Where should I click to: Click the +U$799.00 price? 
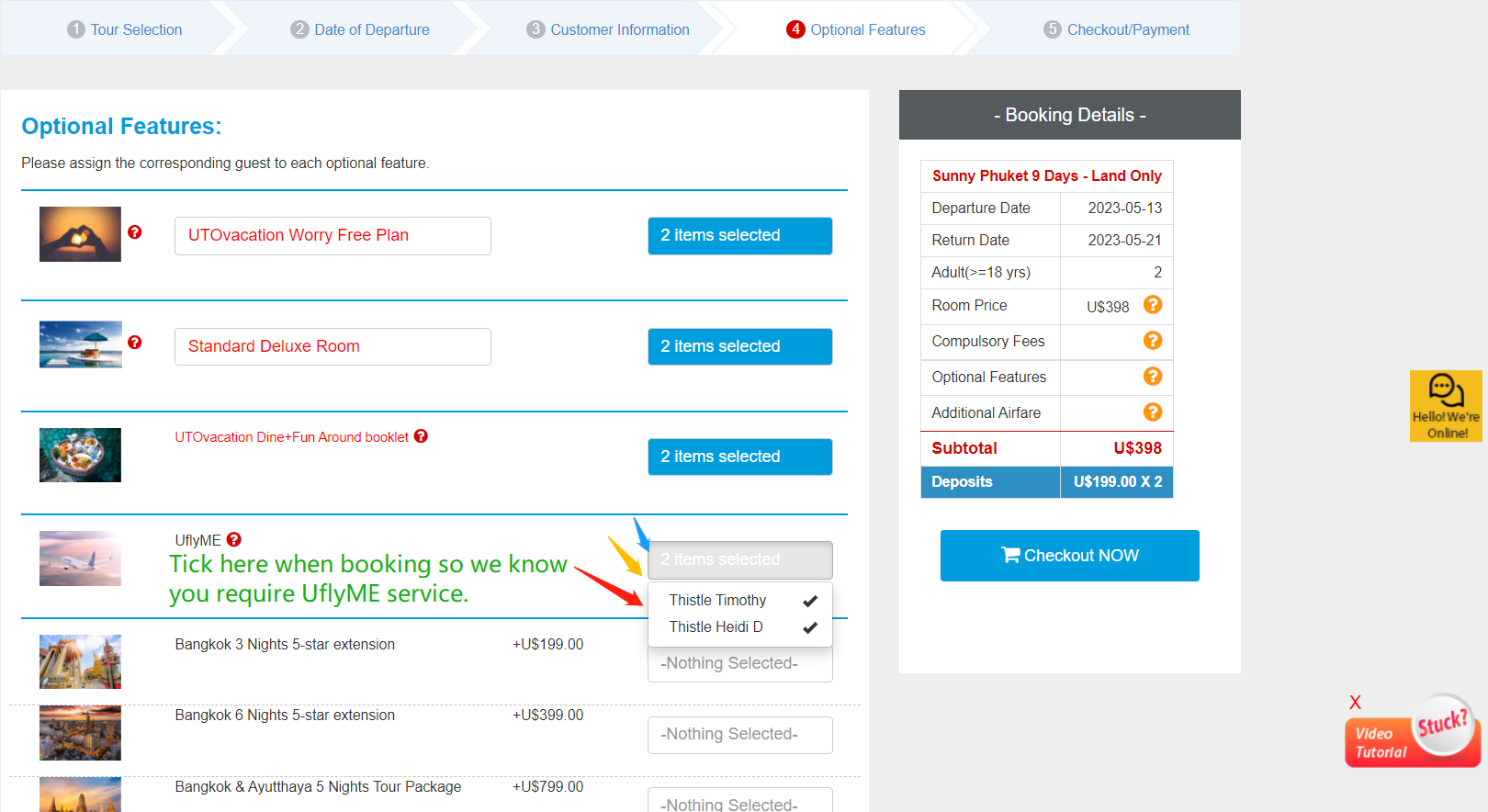(x=548, y=787)
